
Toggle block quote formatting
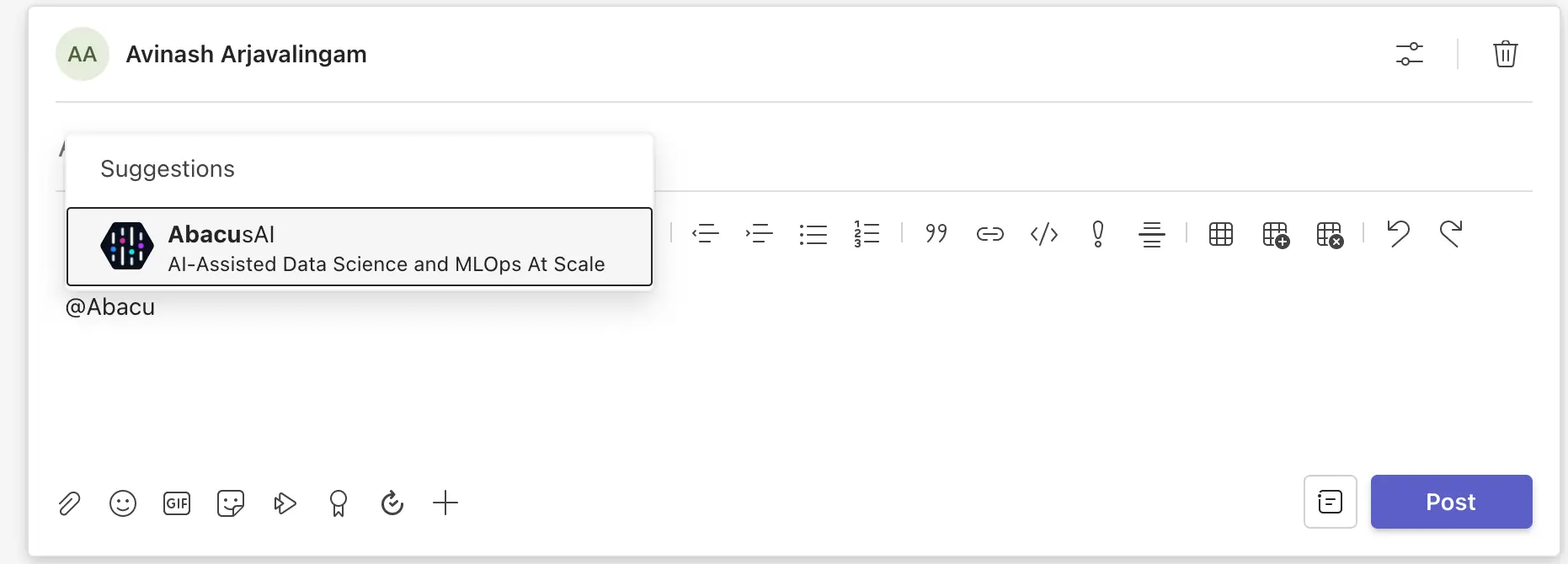coord(936,233)
